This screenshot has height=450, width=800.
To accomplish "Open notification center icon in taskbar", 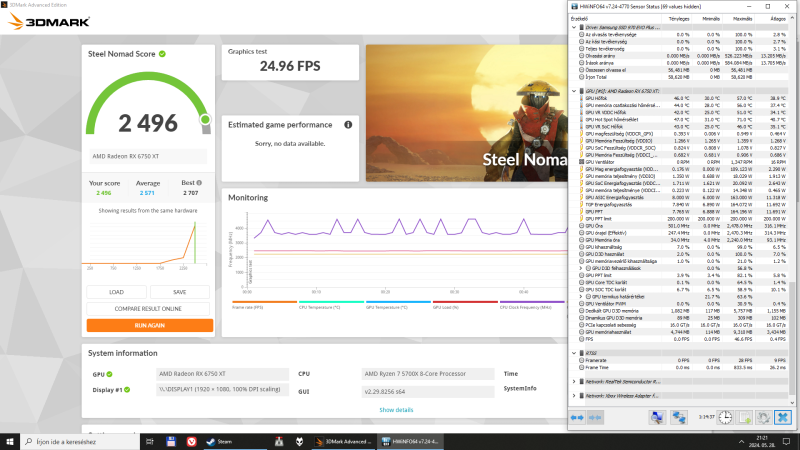I will point(787,442).
